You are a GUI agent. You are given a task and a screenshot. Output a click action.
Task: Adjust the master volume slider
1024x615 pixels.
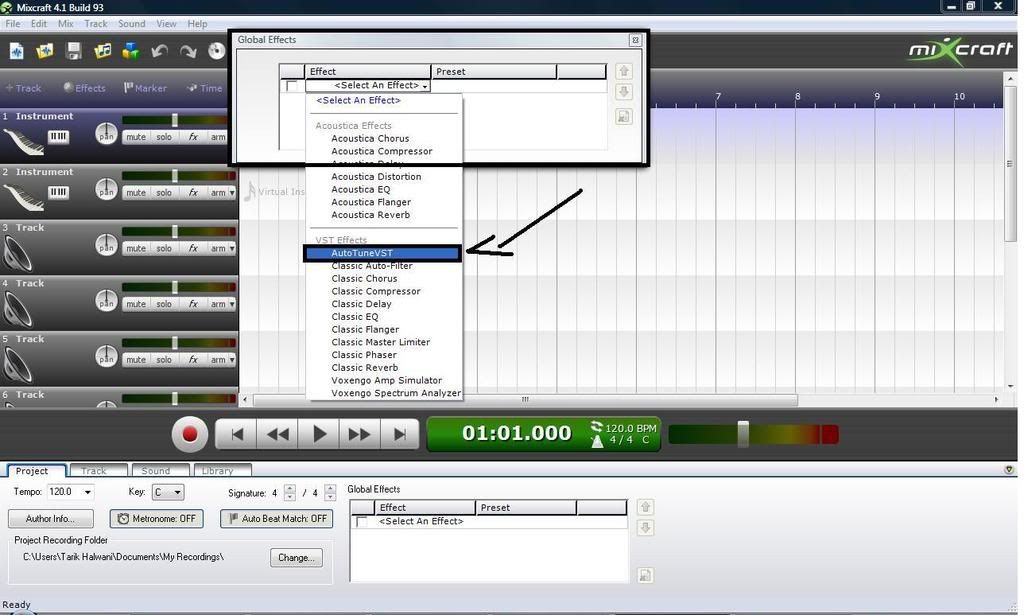tap(743, 434)
